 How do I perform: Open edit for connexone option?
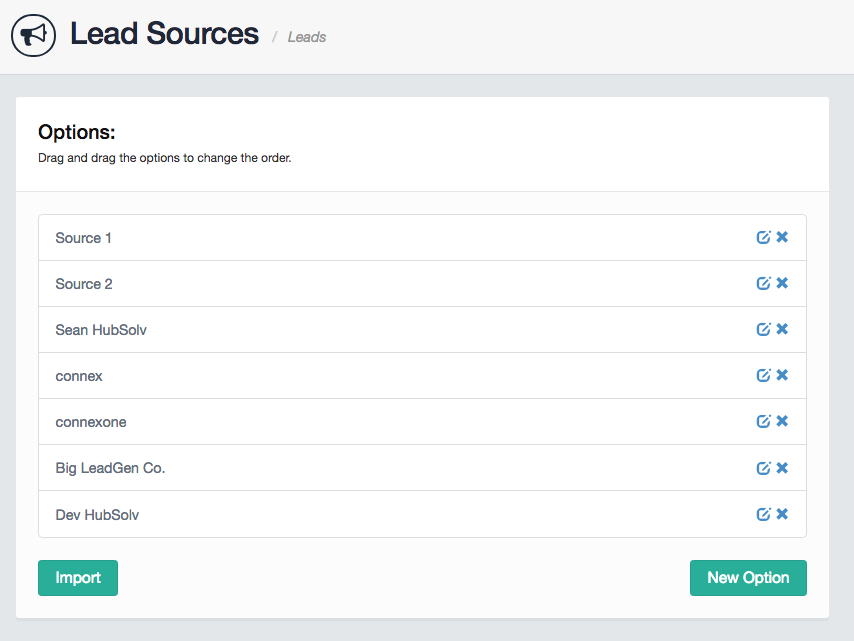(763, 422)
